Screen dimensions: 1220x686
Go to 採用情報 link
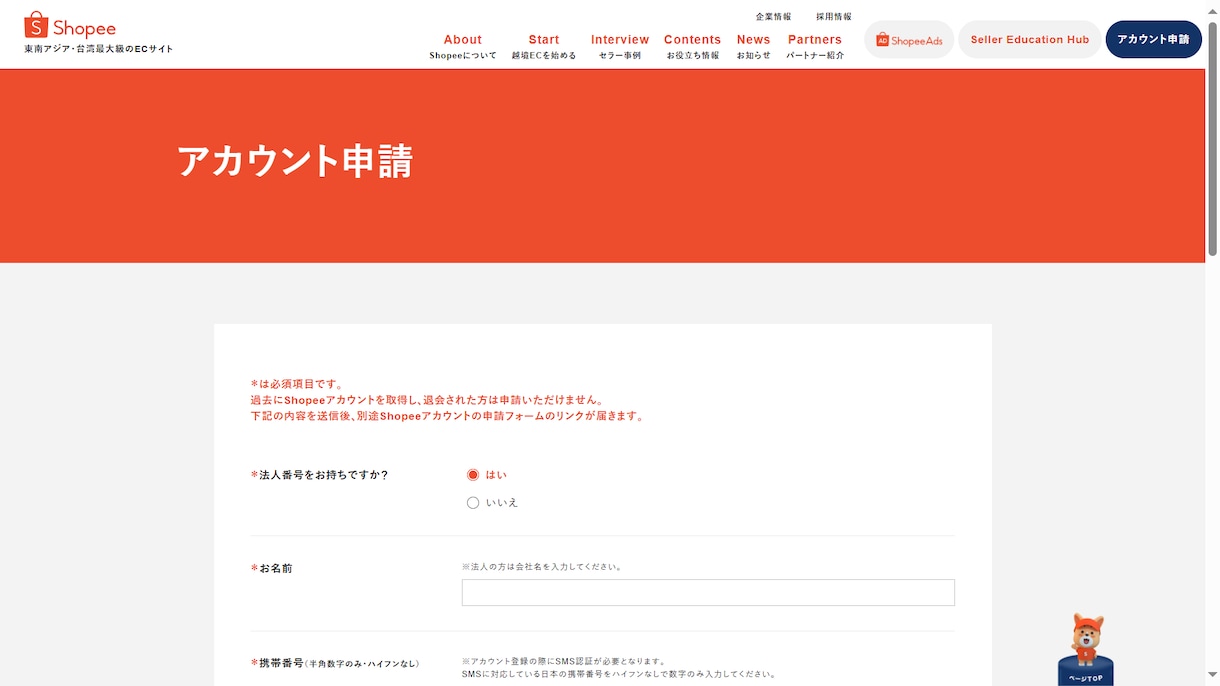834,17
